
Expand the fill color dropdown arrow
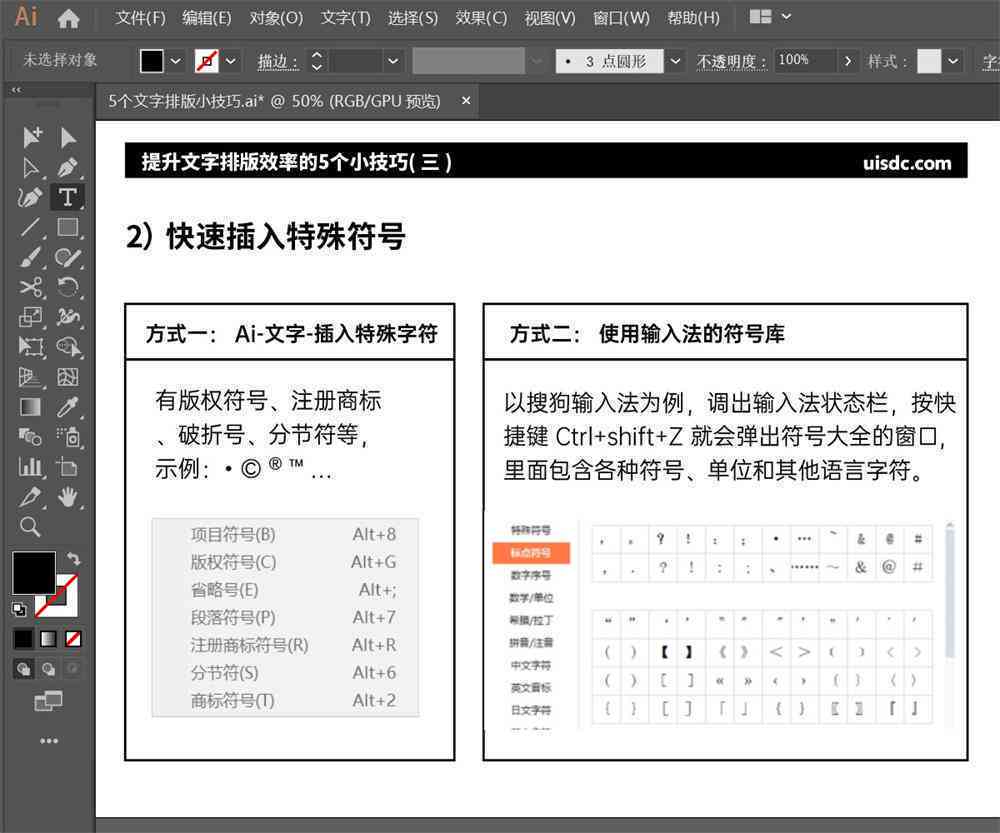click(175, 61)
